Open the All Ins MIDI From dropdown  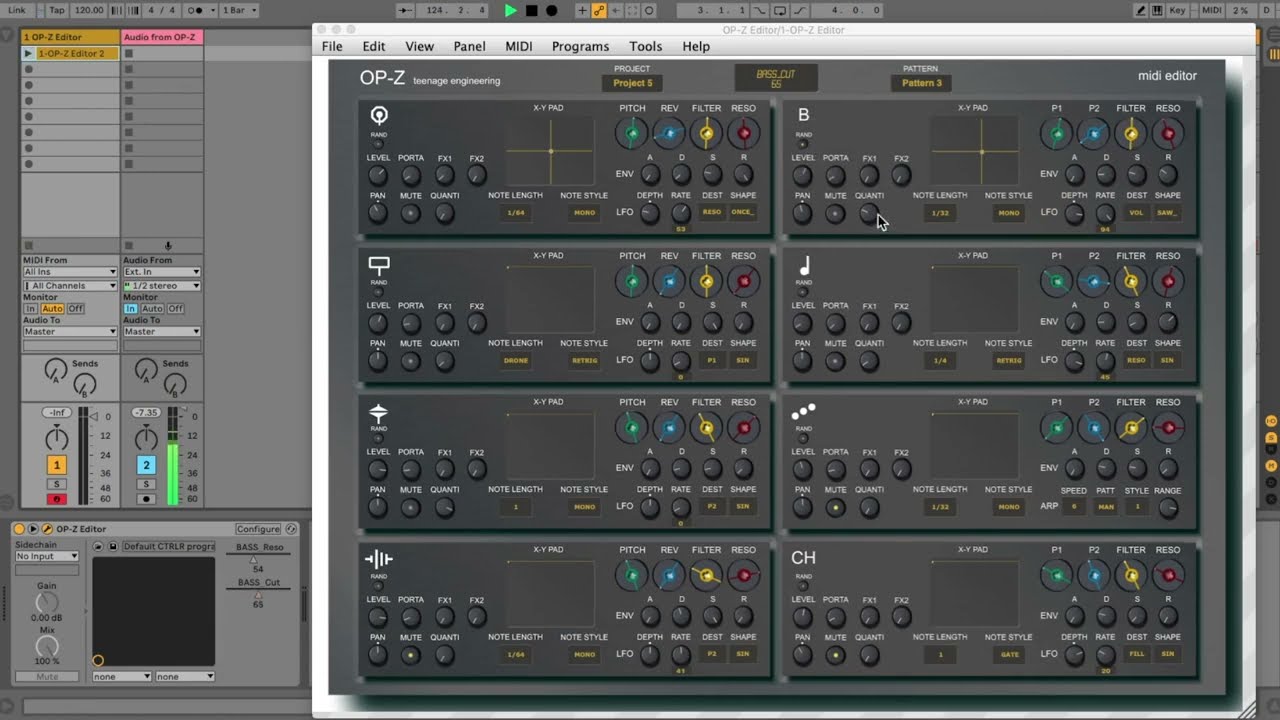(x=70, y=272)
